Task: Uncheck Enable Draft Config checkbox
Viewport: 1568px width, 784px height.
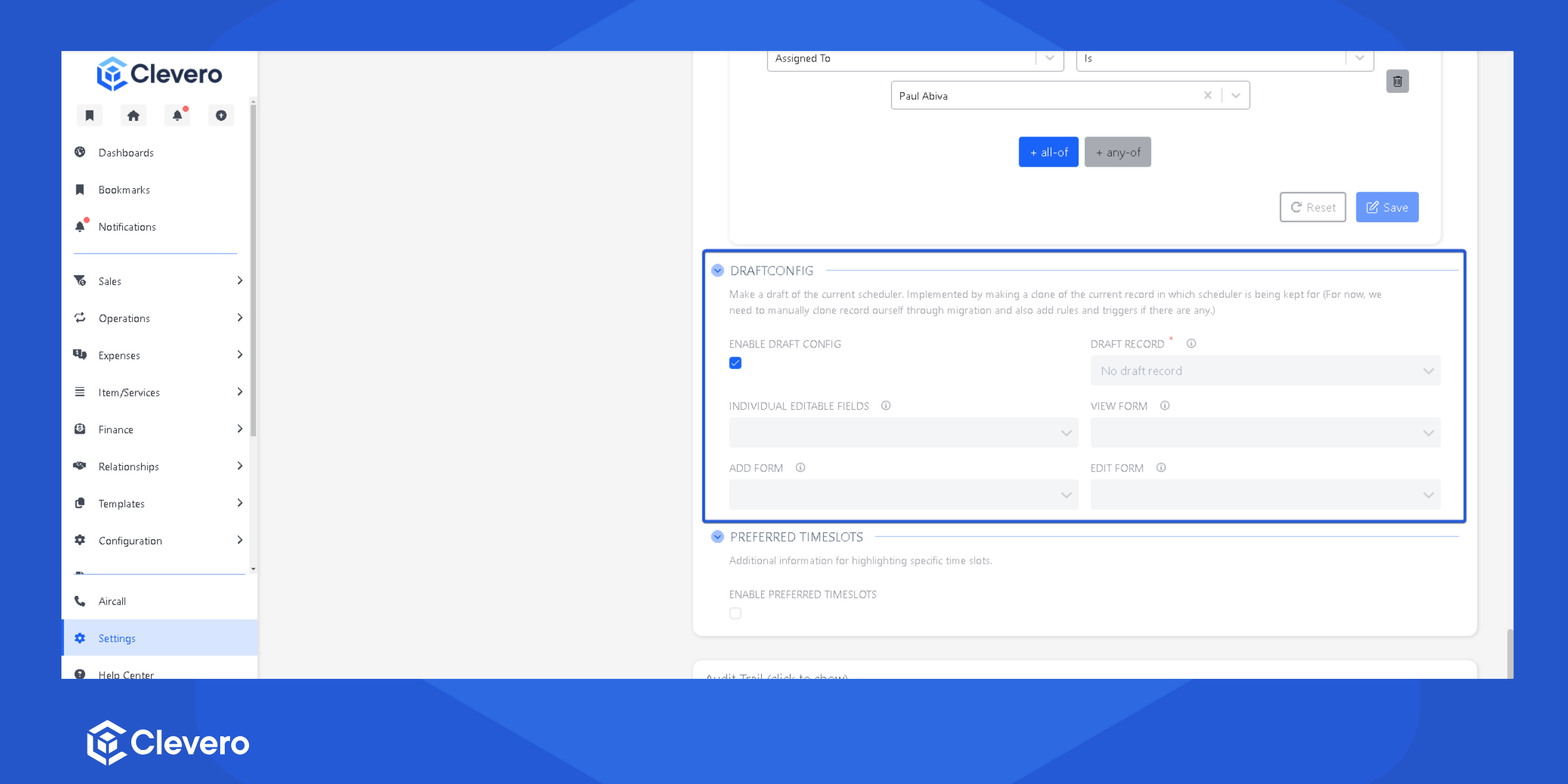Action: [x=736, y=363]
